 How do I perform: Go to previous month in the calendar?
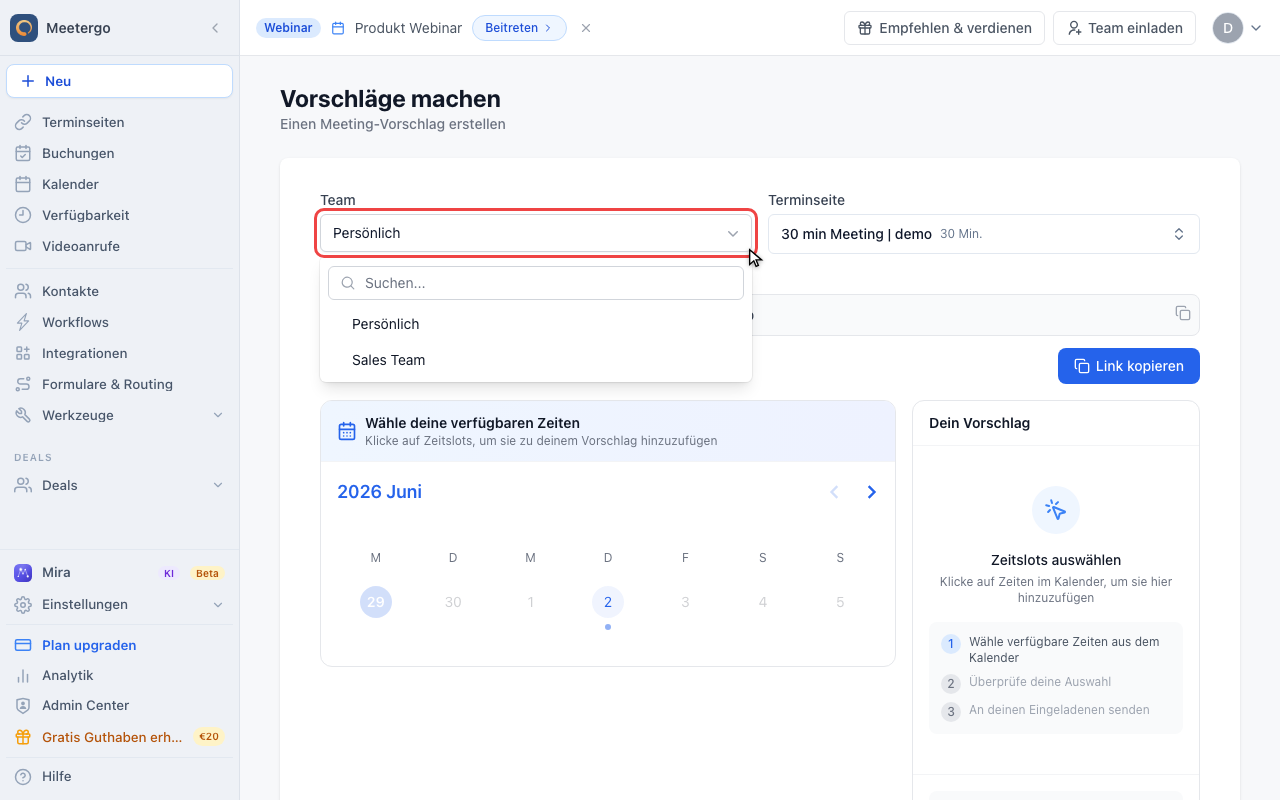834,492
